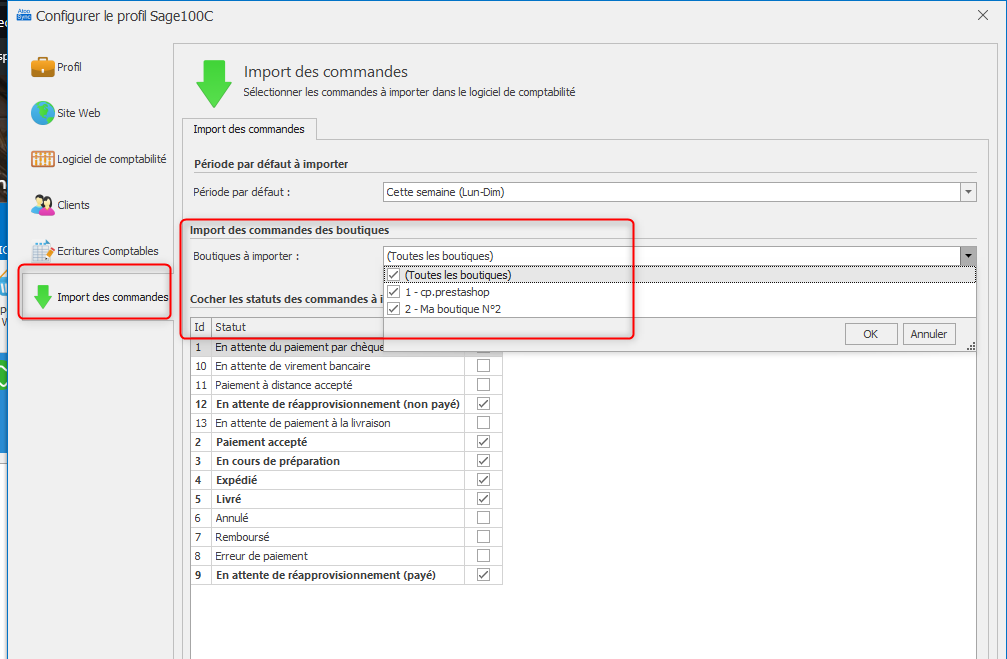Click the Livré row text
The height and width of the screenshot is (659, 1007).
(x=229, y=499)
